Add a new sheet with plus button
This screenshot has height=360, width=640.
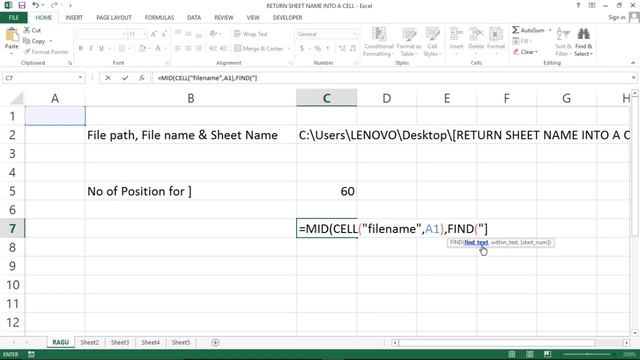click(216, 342)
